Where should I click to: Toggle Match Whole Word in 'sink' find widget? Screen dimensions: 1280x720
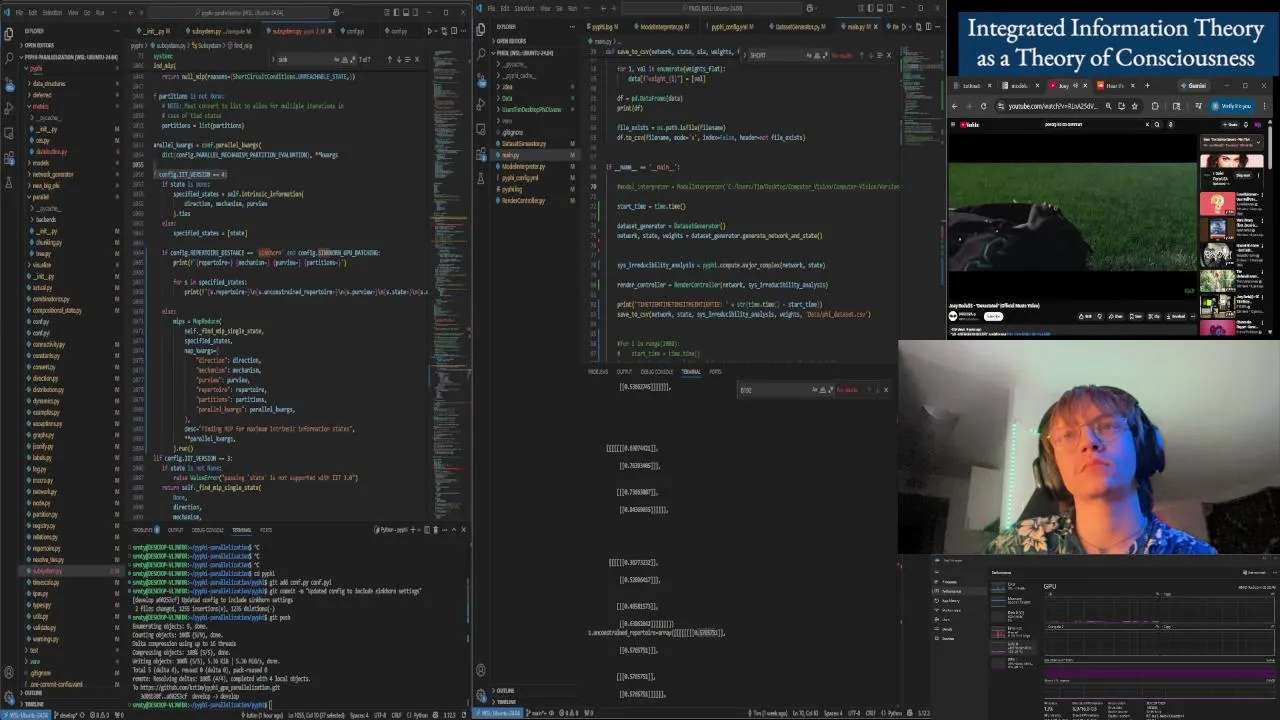click(343, 59)
